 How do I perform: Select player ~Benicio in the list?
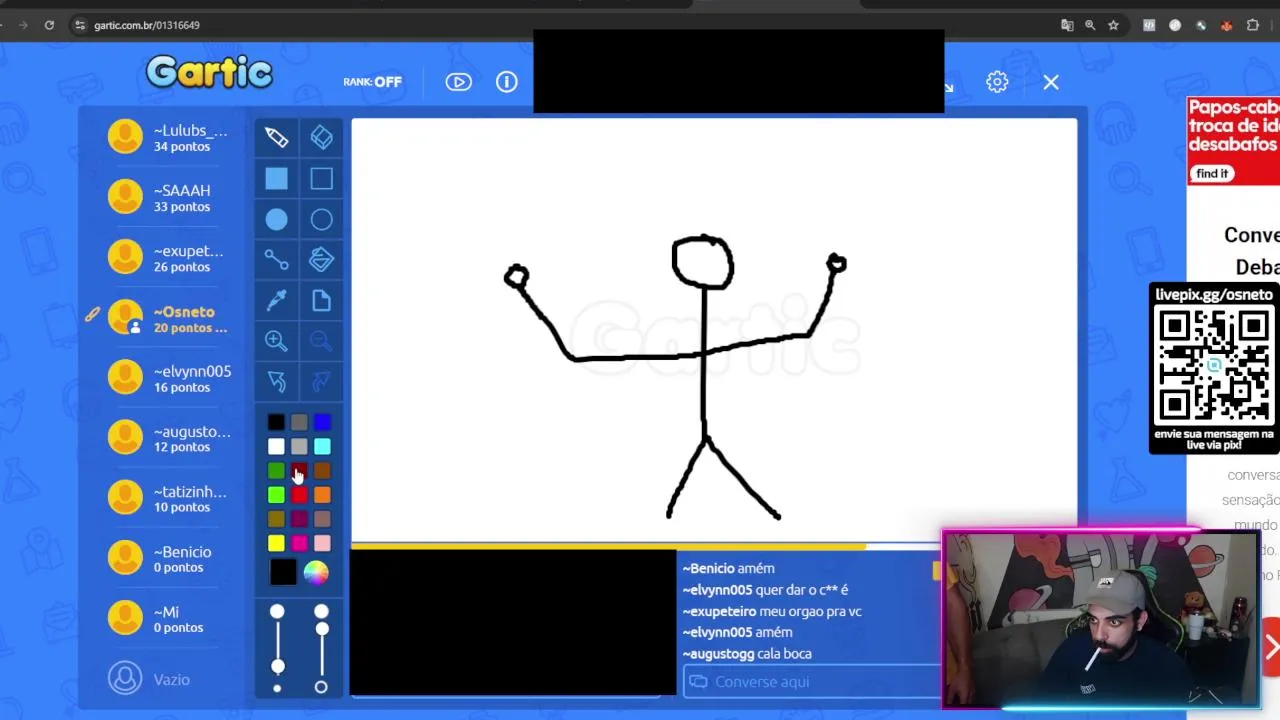click(x=169, y=558)
